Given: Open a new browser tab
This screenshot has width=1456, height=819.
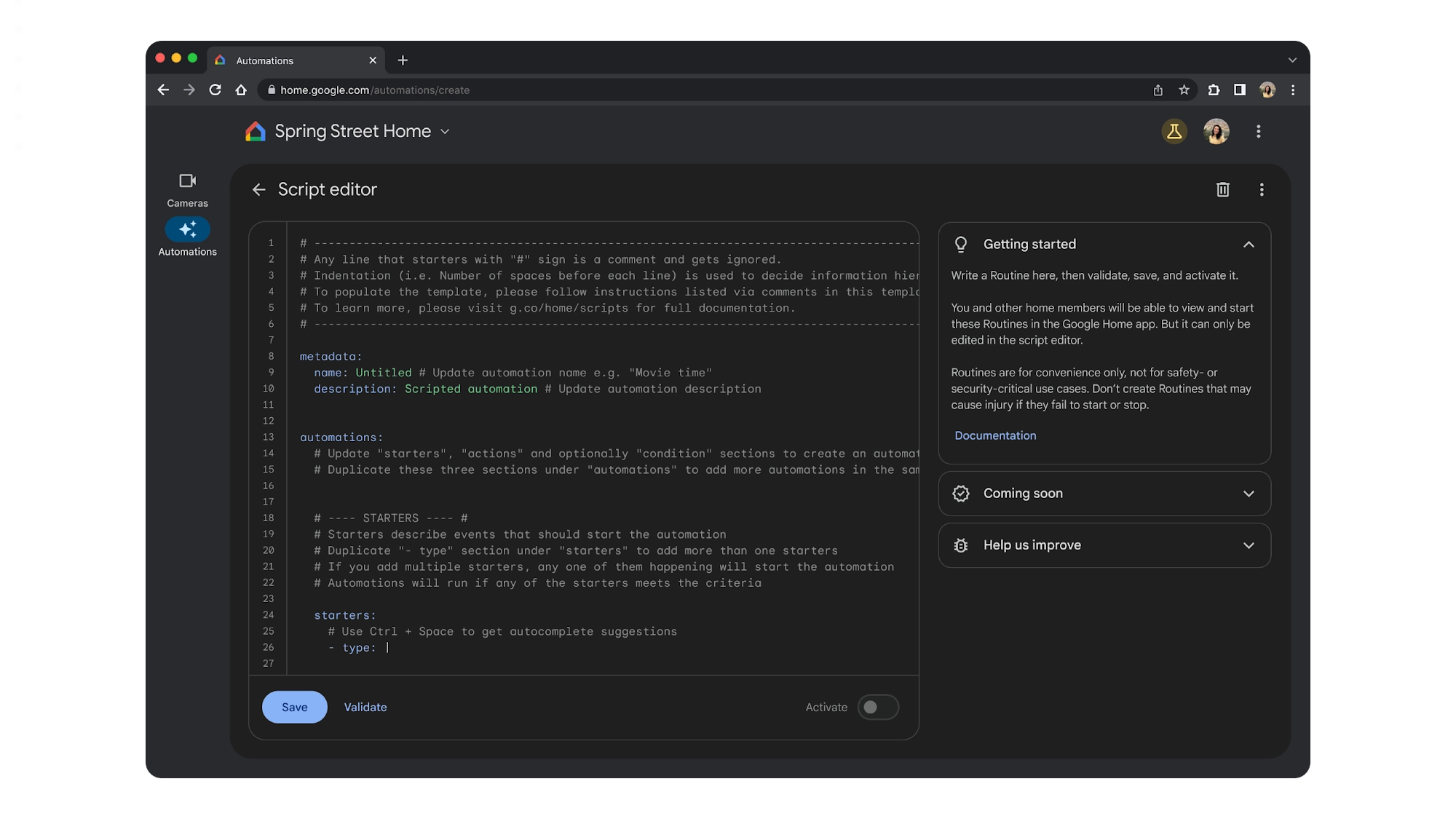Looking at the screenshot, I should click(403, 60).
